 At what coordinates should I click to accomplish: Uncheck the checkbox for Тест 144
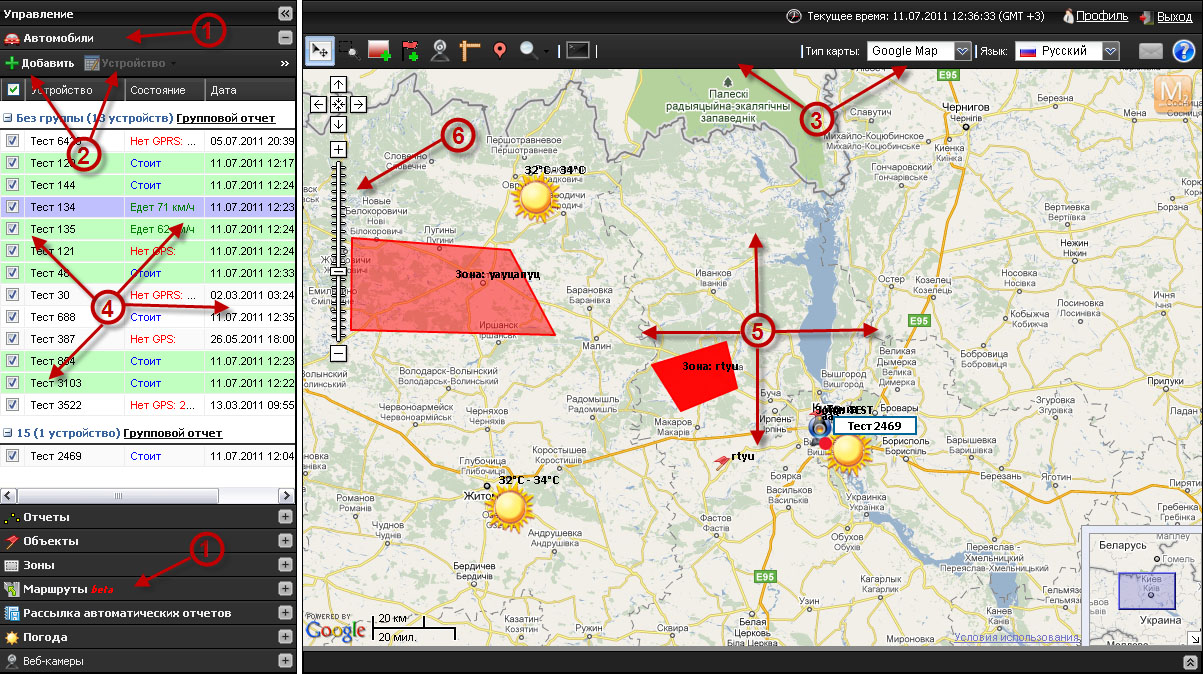tap(13, 185)
